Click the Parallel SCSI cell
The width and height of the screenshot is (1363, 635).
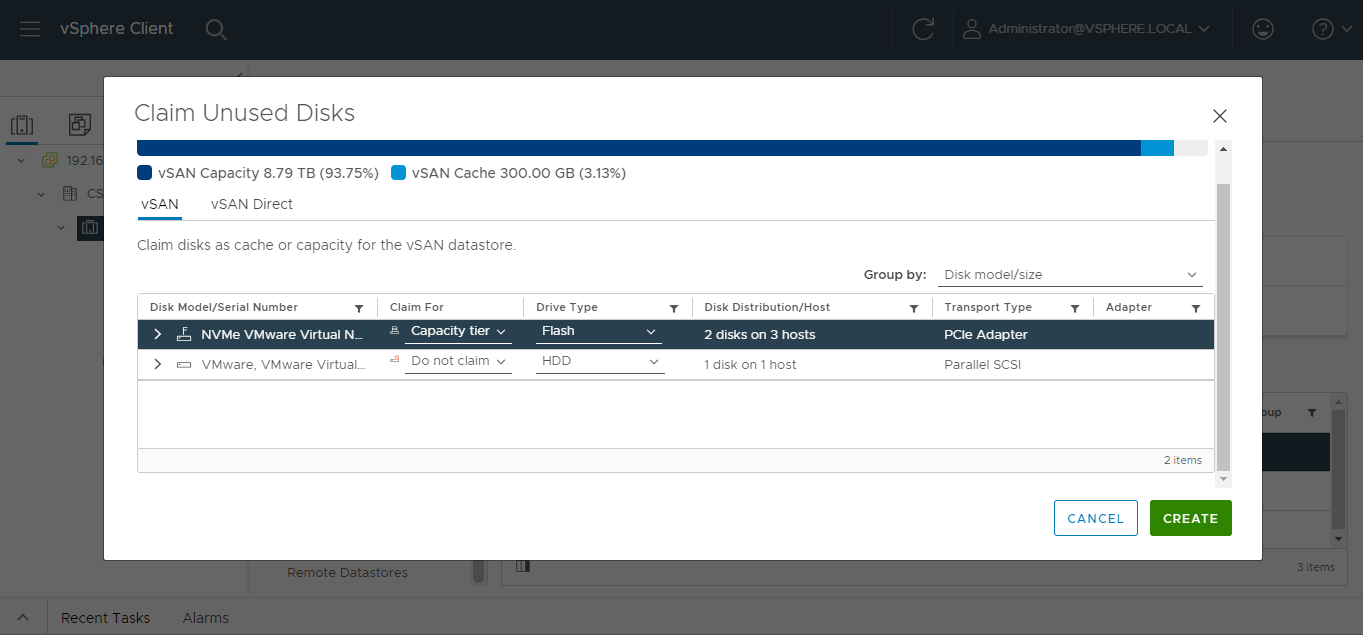(983, 365)
